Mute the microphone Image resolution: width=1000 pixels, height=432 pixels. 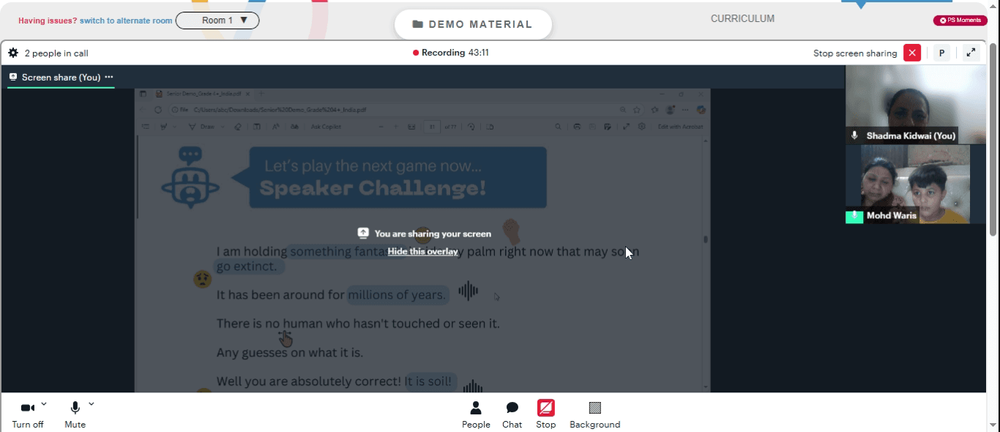[x=75, y=415]
